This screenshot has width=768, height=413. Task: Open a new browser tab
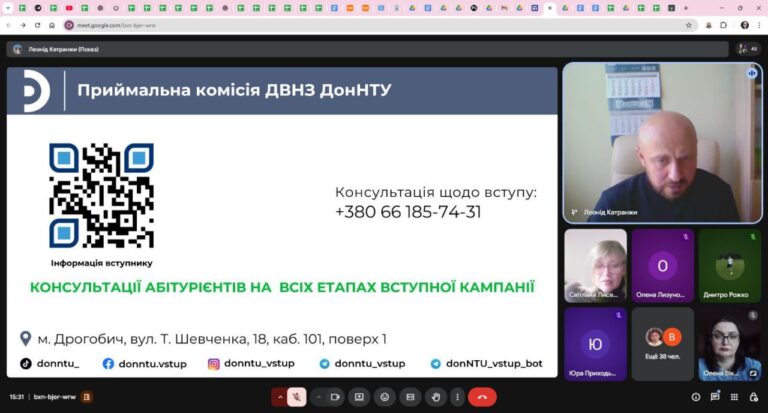point(686,8)
